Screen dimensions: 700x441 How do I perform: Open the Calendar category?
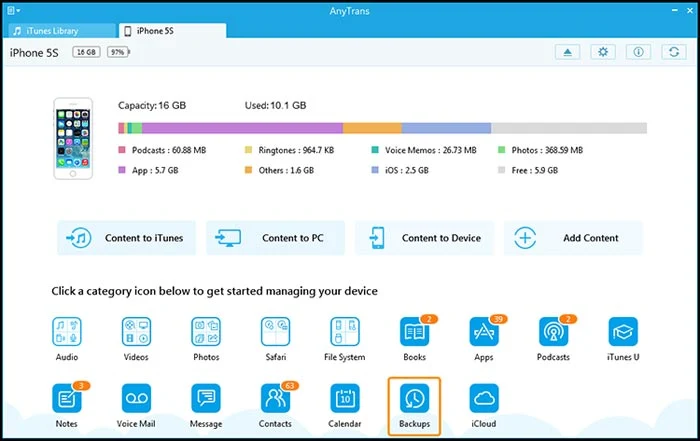click(x=345, y=398)
